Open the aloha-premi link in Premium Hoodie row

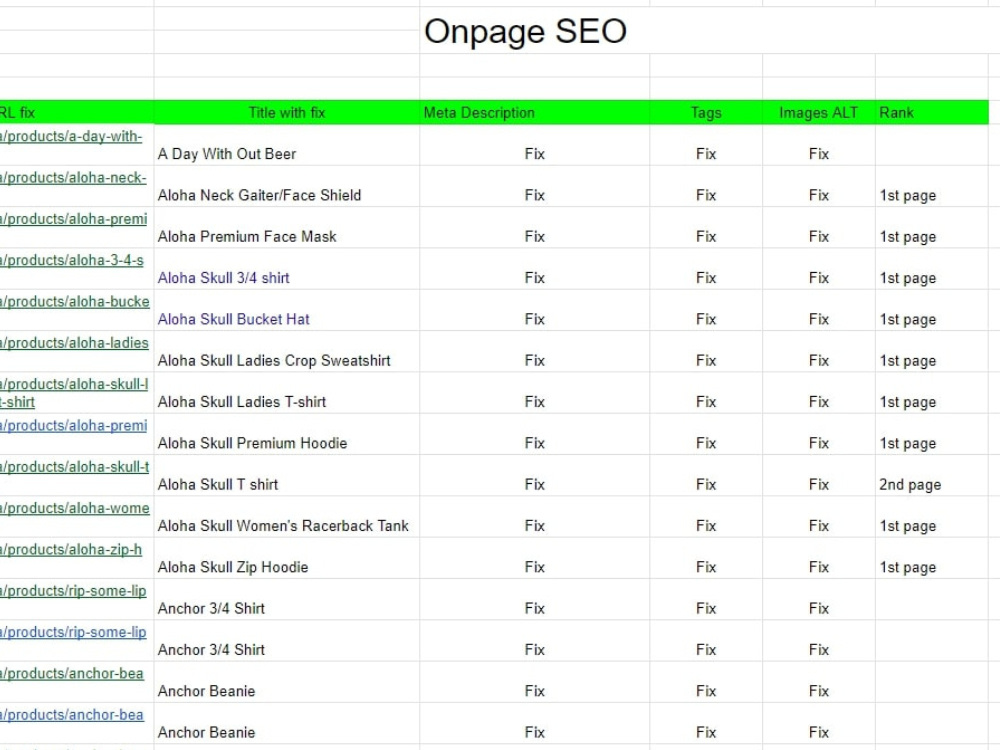73,426
